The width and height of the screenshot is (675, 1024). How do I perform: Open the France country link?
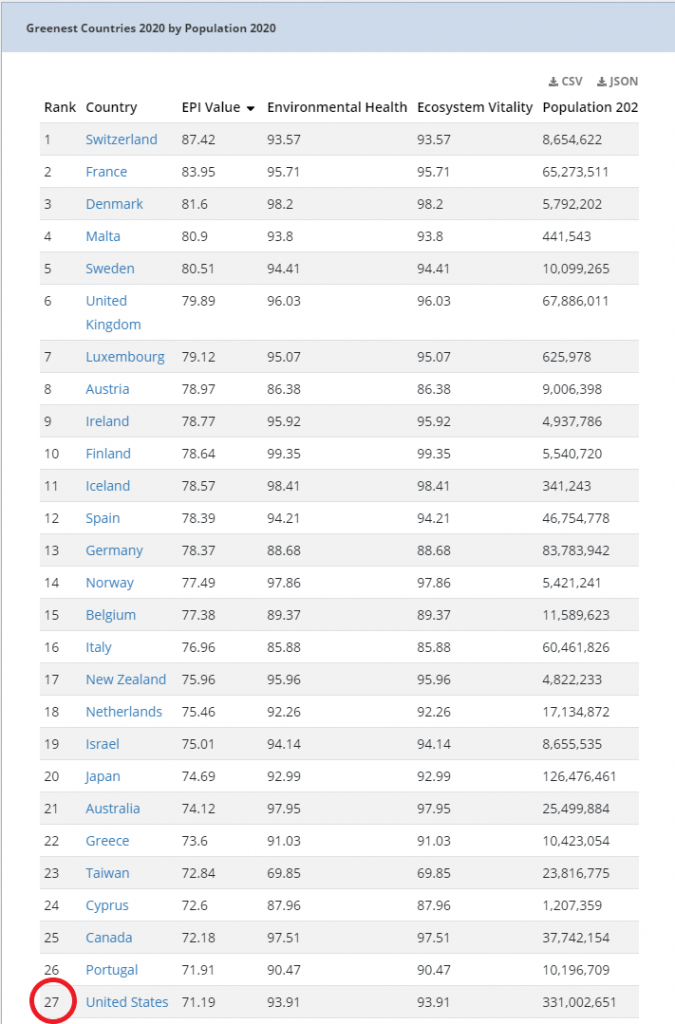[x=106, y=172]
